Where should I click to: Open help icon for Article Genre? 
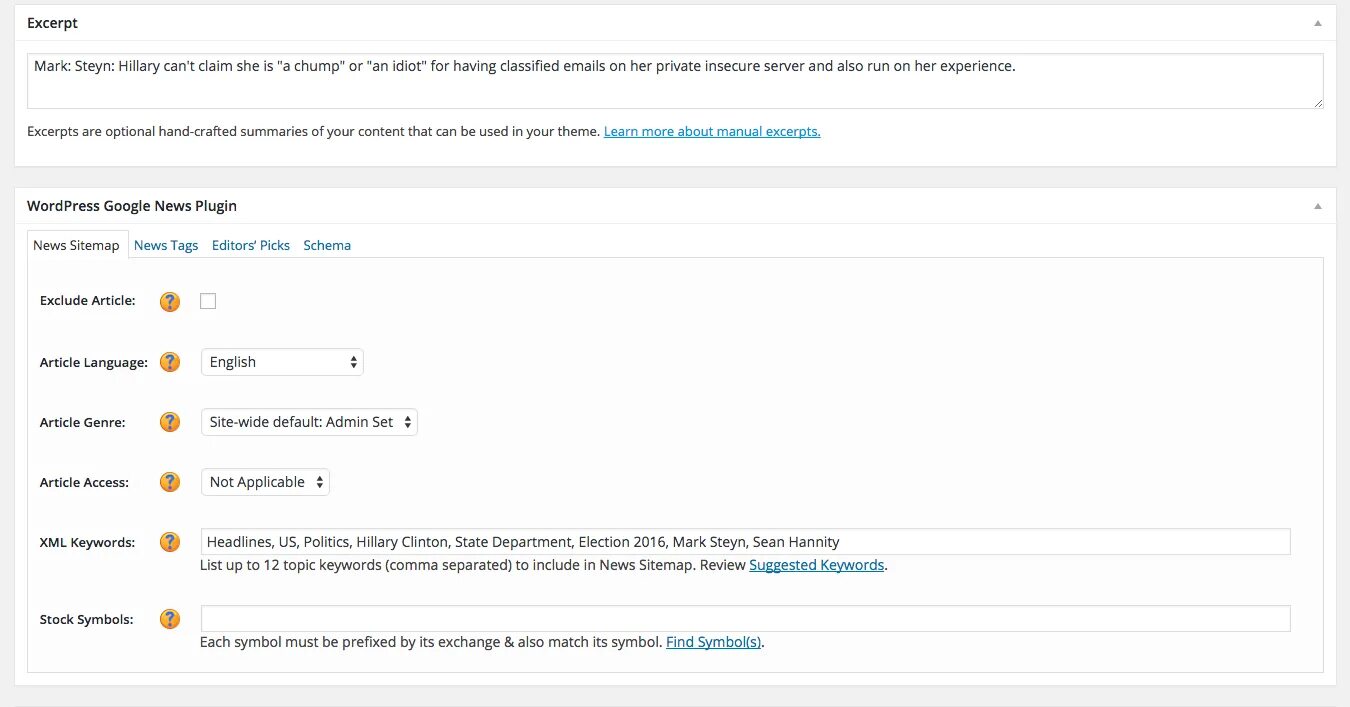click(x=170, y=422)
